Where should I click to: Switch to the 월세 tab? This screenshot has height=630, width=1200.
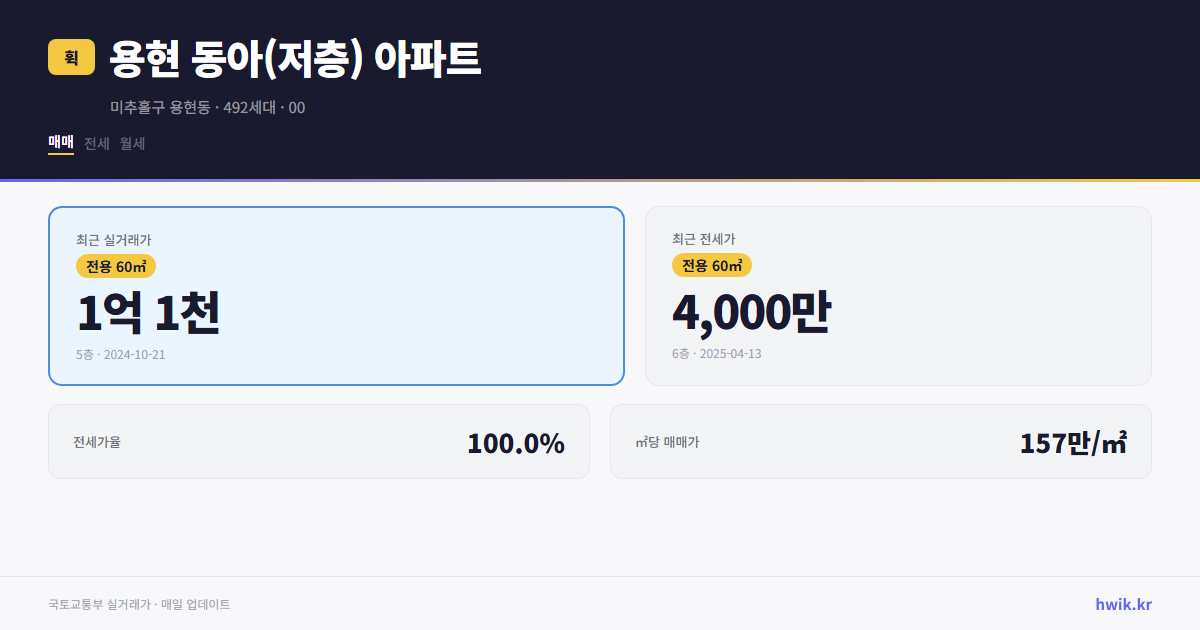coord(131,143)
